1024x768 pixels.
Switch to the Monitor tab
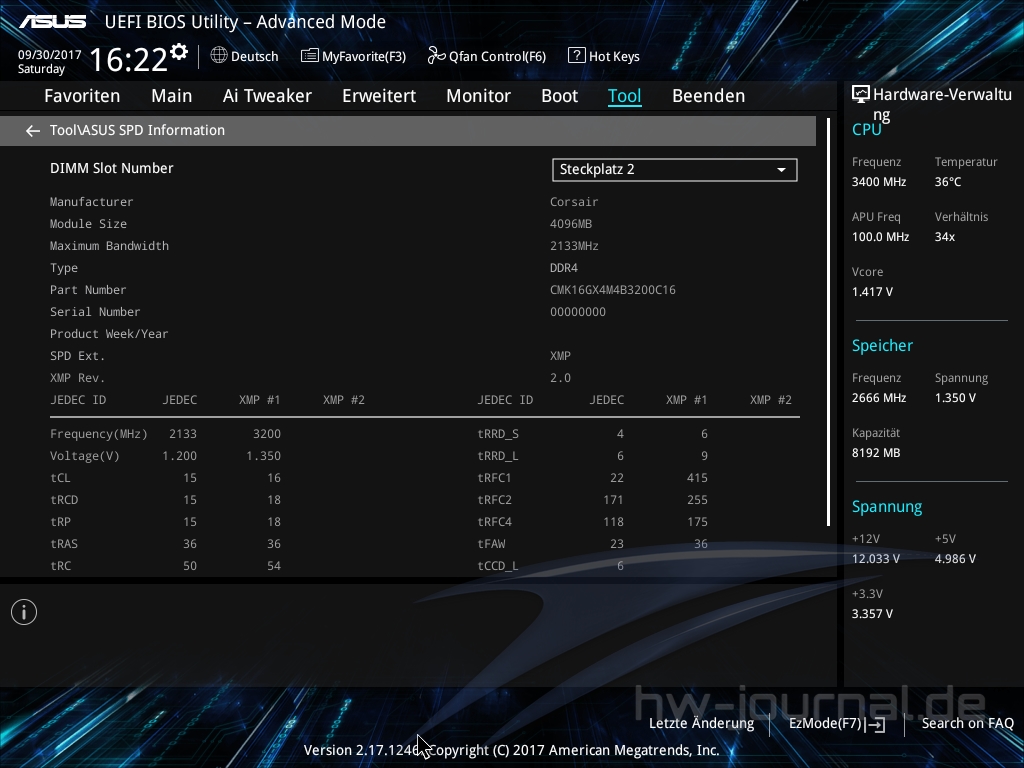479,96
